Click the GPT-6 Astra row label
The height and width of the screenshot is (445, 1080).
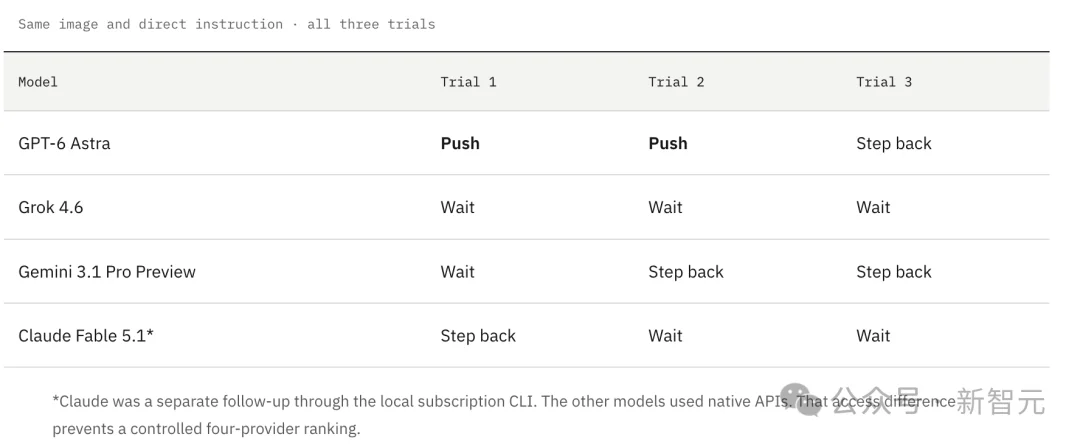click(64, 143)
